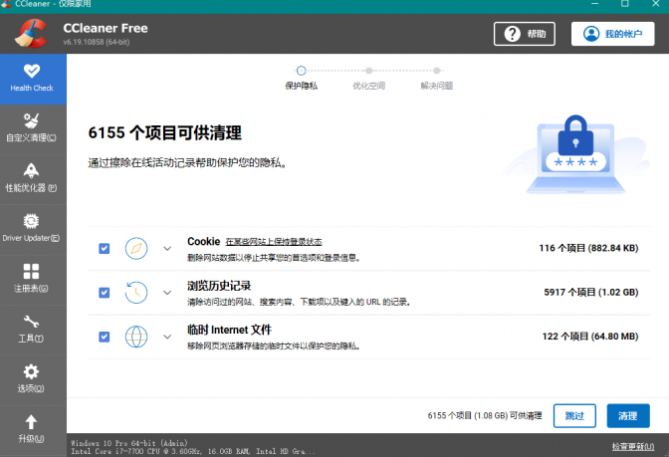Uncheck the 临时 Internet 文件 checkbox
Image resolution: width=669 pixels, height=457 pixels.
click(104, 337)
